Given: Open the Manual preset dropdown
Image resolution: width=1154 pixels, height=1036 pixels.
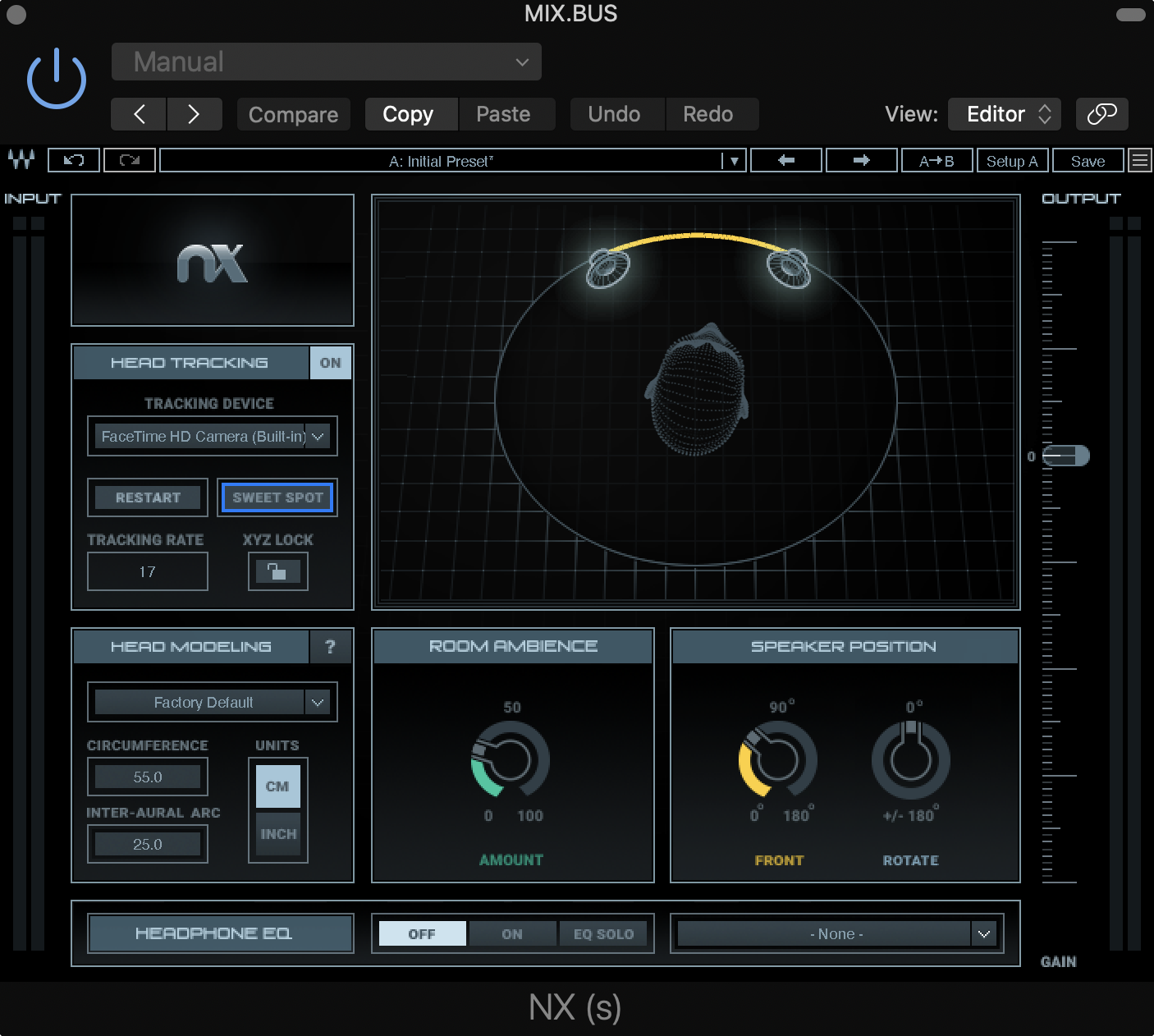Looking at the screenshot, I should click(x=326, y=62).
